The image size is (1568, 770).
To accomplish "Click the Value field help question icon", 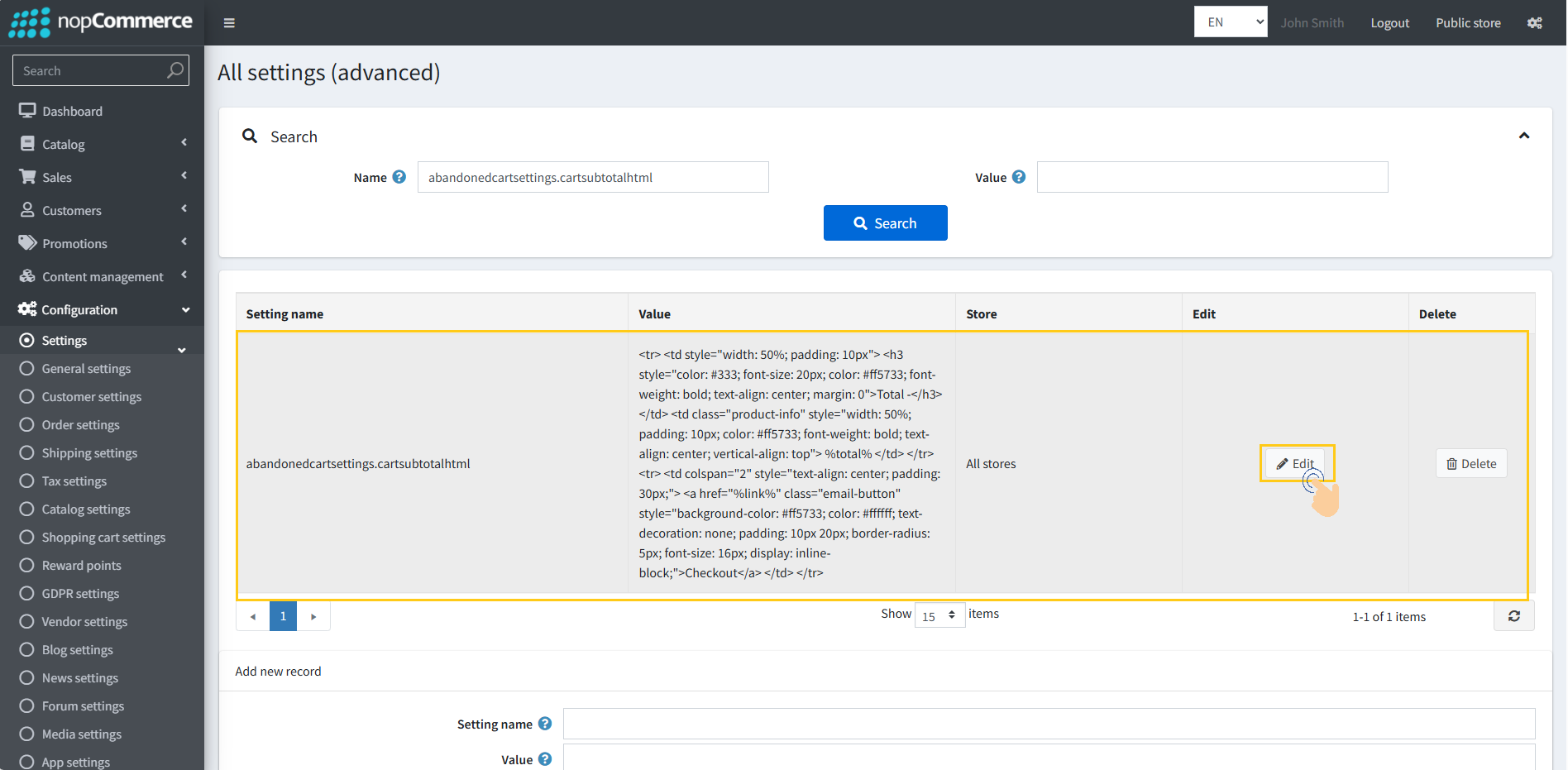I will click(1019, 177).
